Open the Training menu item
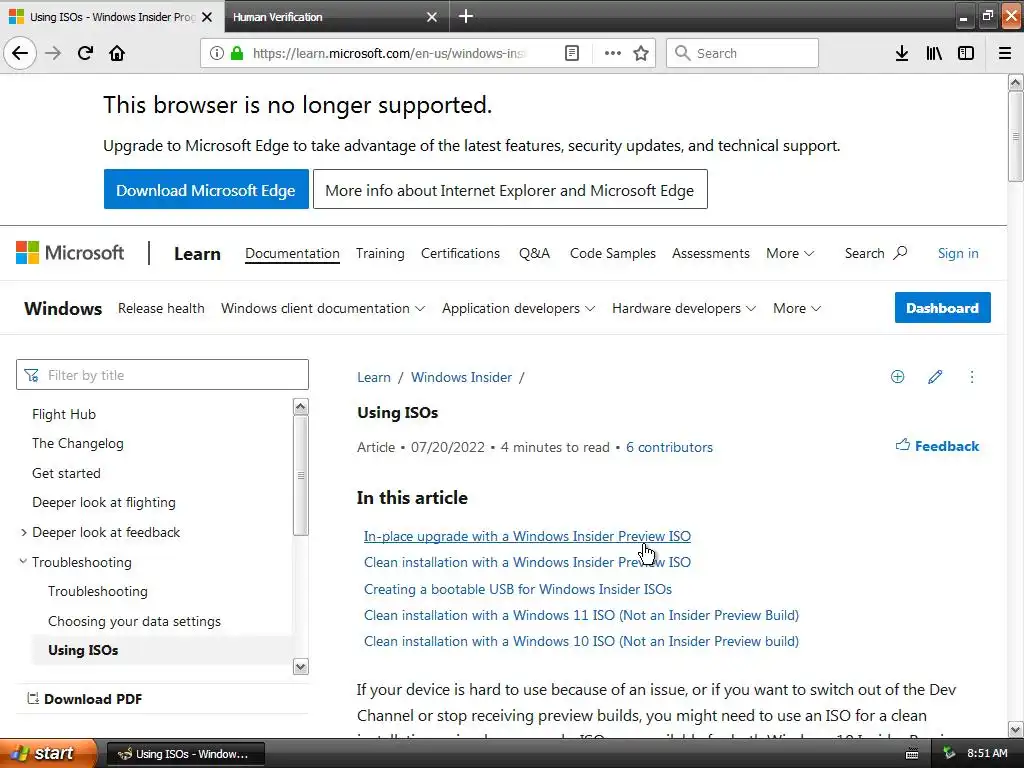 click(380, 253)
